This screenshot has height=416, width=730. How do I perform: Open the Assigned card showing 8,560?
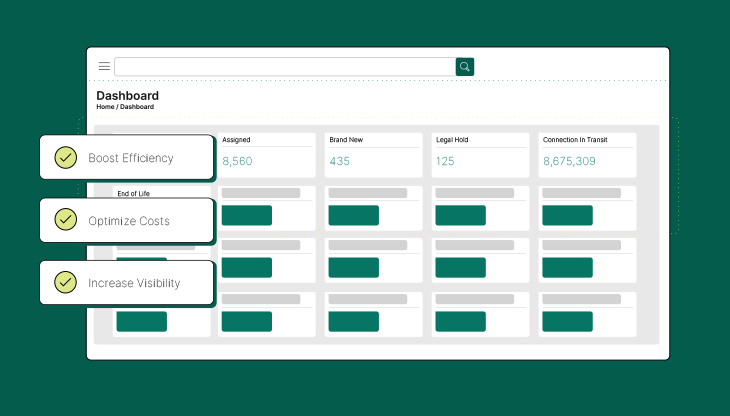click(x=266, y=155)
